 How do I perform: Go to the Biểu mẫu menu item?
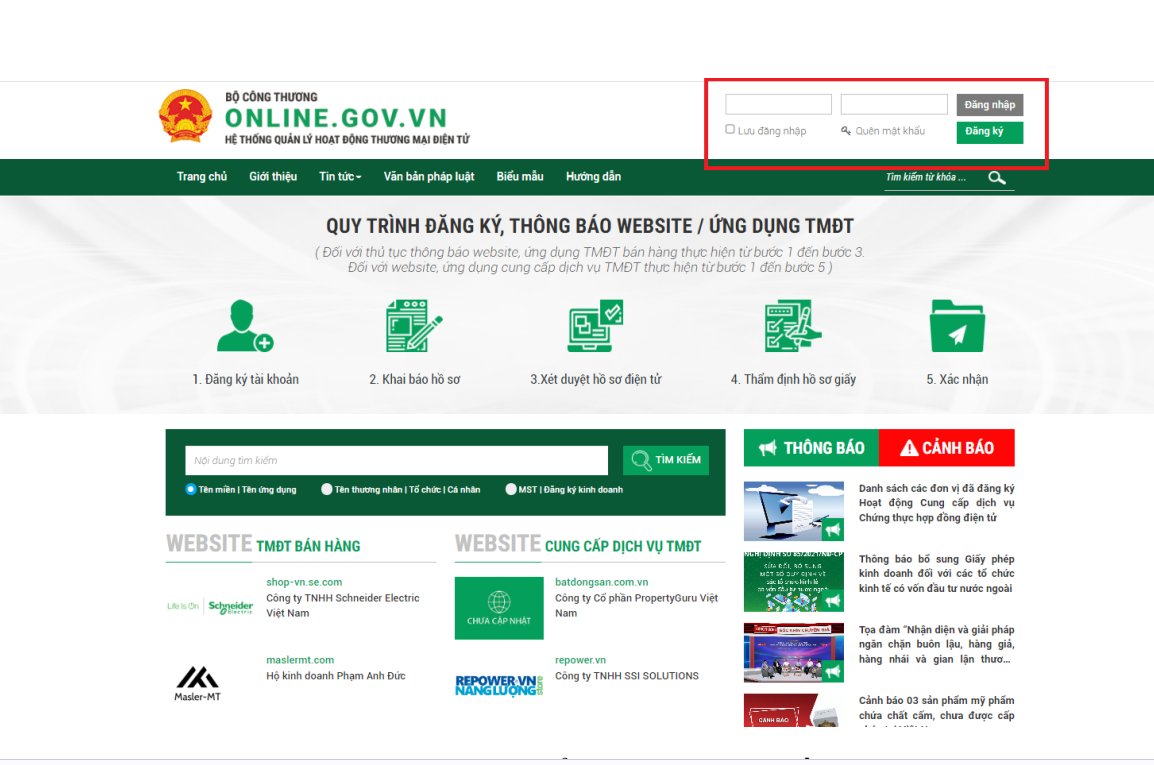pyautogui.click(x=520, y=177)
